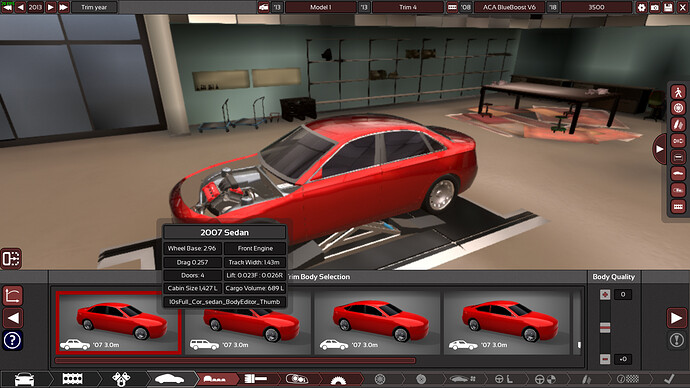Open the gear drivetrain step
Screen dimensions: 690x388
(x=338, y=380)
